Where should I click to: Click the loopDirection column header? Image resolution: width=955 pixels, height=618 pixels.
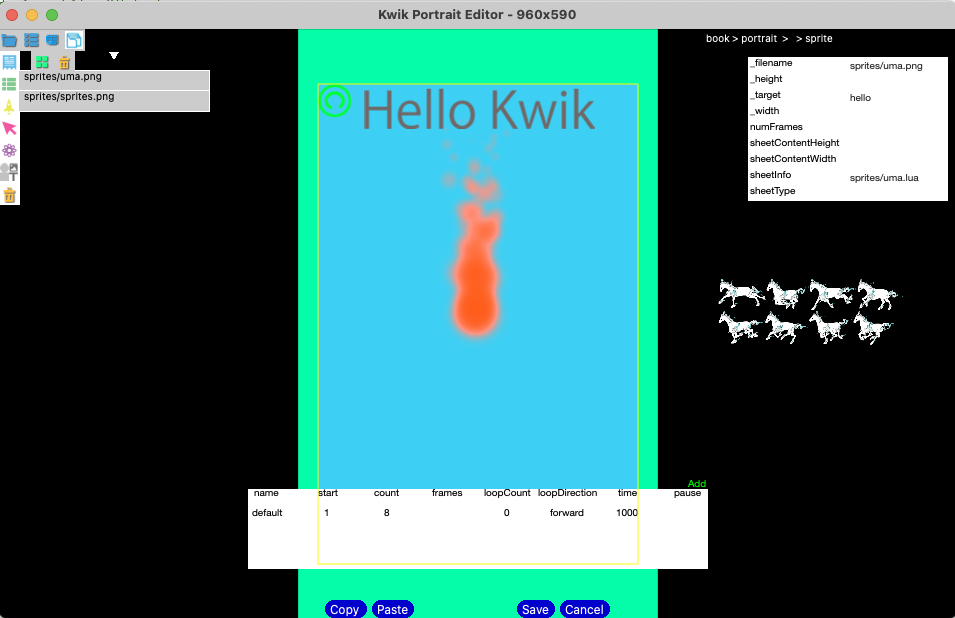567,493
